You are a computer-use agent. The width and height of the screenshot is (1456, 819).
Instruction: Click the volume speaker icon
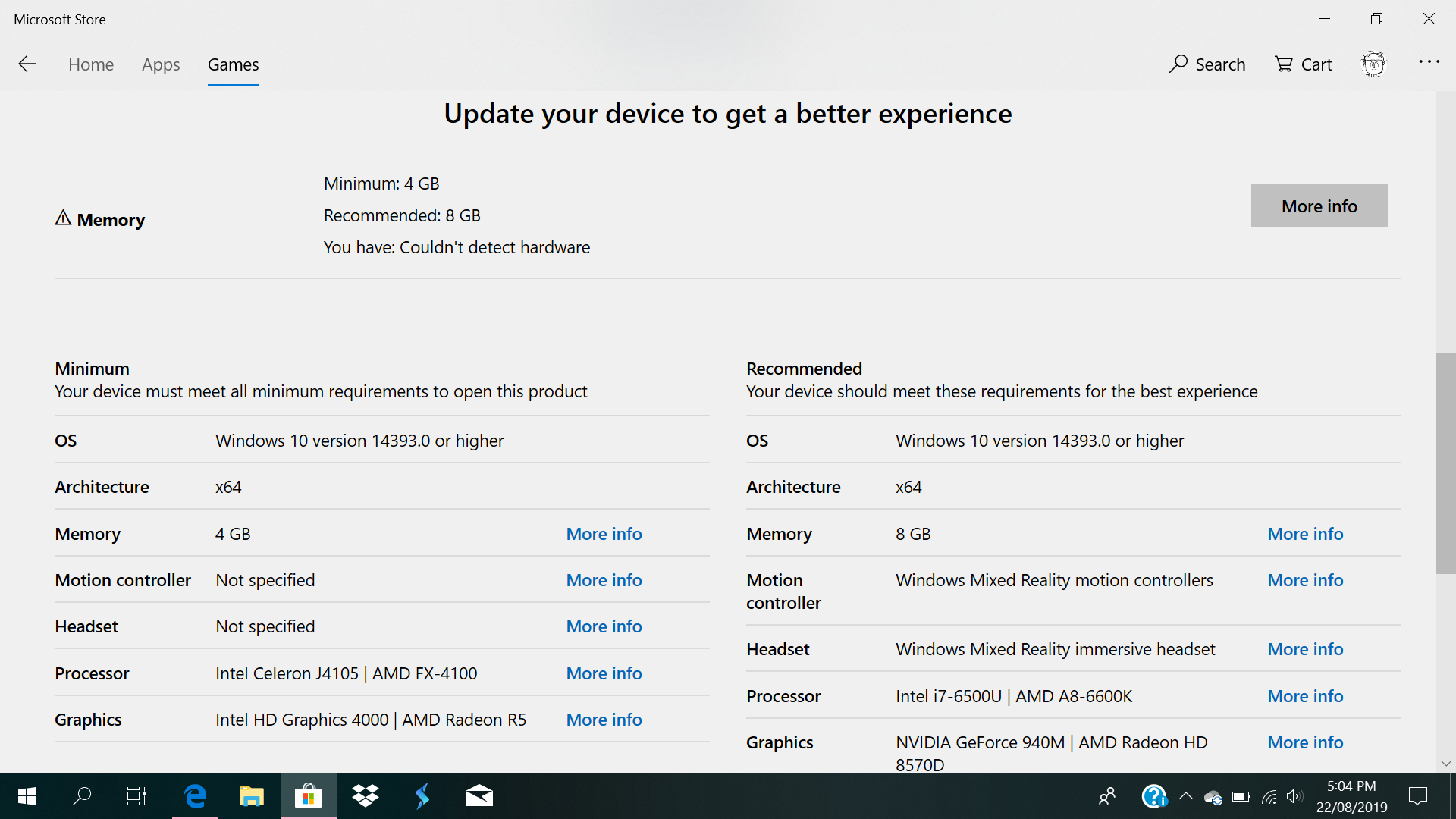1294,796
